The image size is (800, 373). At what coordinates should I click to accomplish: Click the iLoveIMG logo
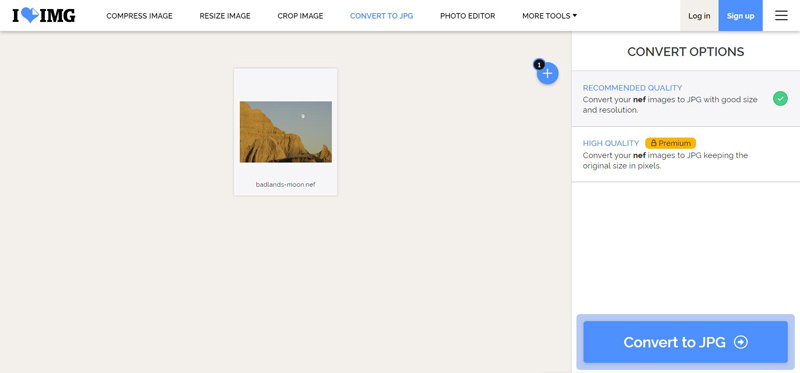coord(44,16)
